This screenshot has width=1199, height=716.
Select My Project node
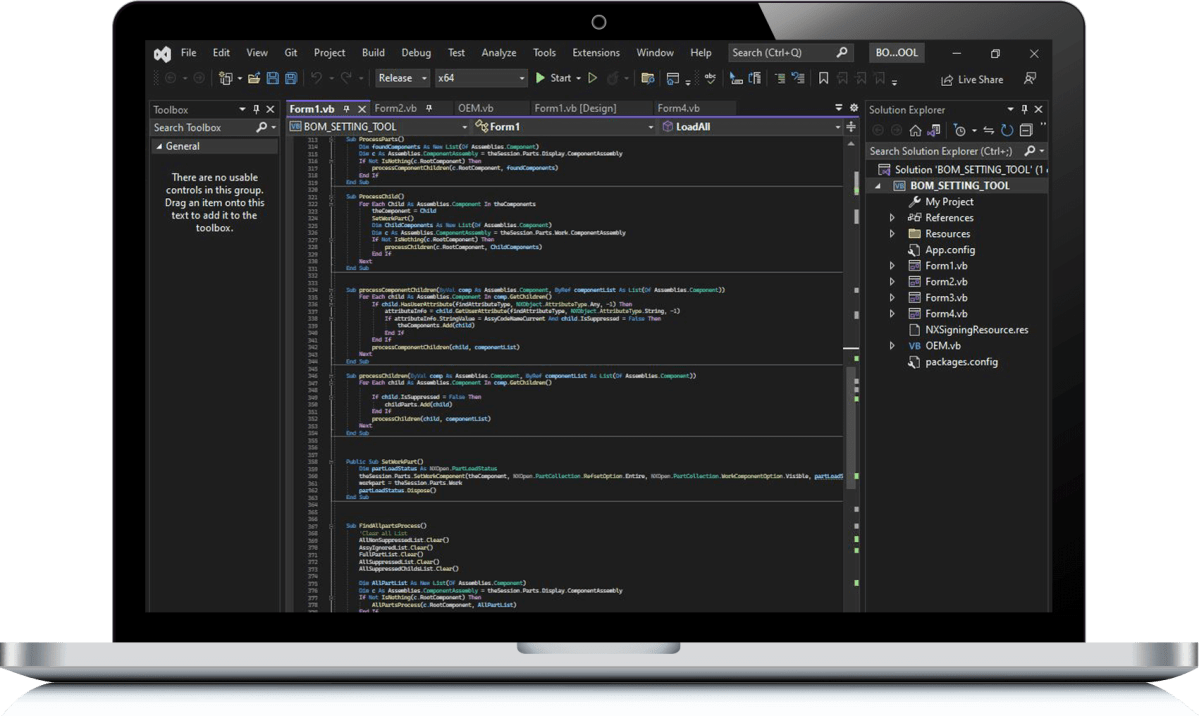click(949, 202)
